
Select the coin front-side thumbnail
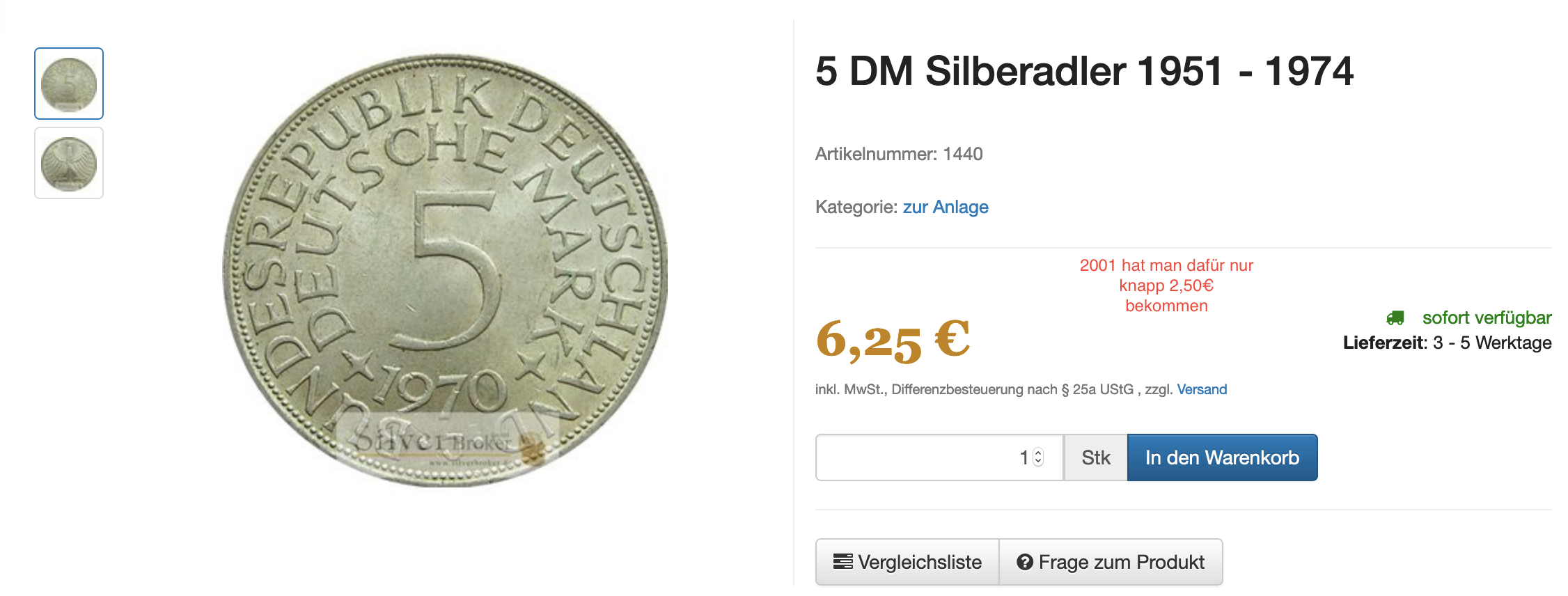pos(69,84)
